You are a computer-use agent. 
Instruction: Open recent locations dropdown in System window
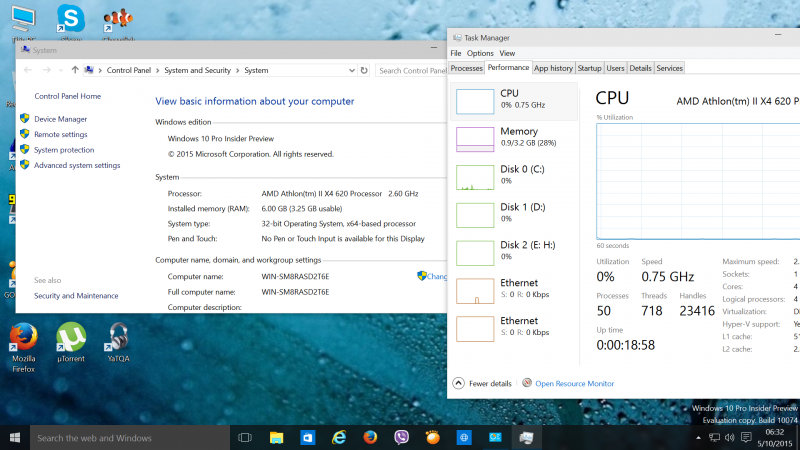61,70
